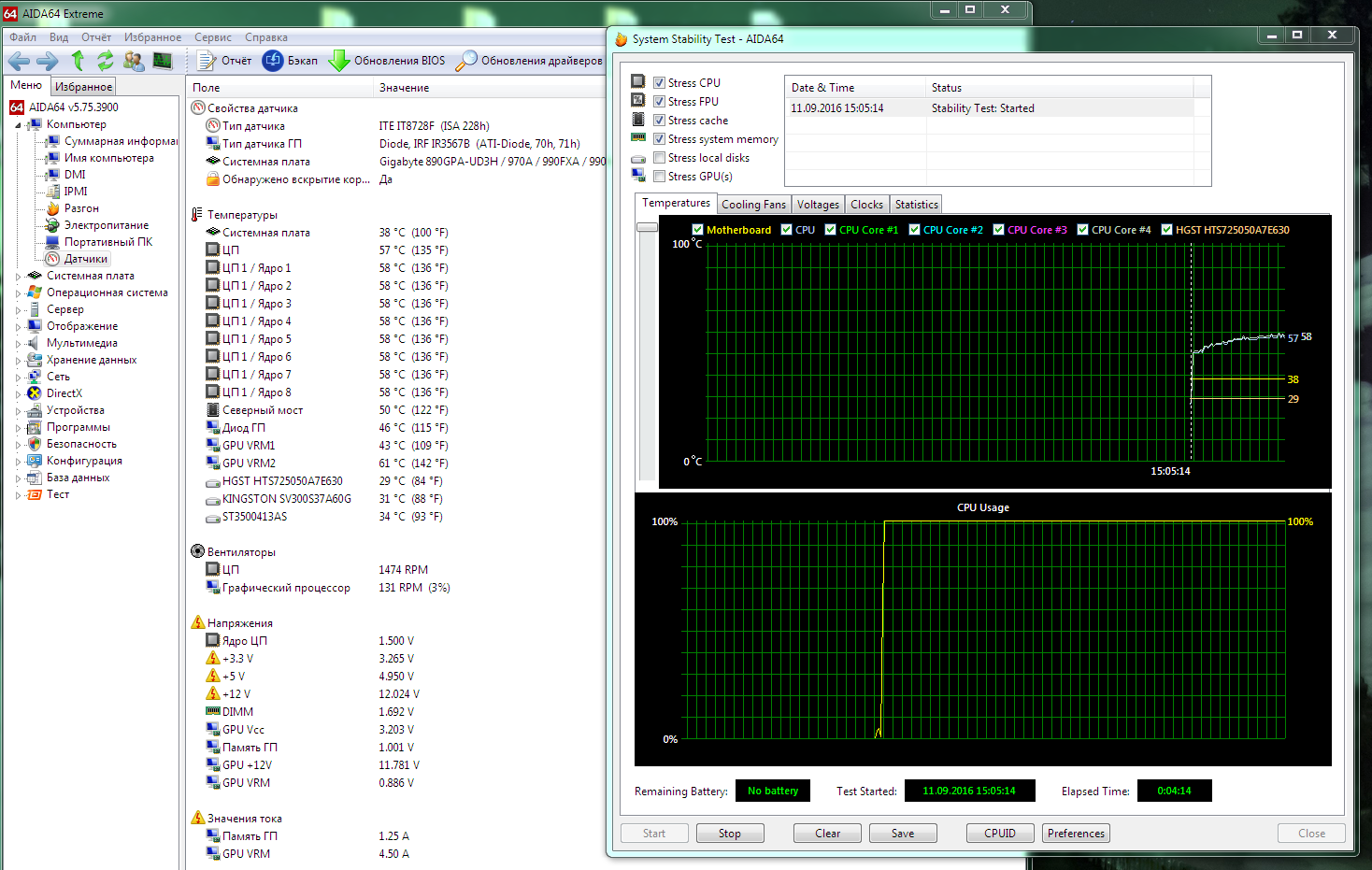The image size is (1372, 870).
Task: Expand the Конфигурация tree node
Action: (18, 462)
